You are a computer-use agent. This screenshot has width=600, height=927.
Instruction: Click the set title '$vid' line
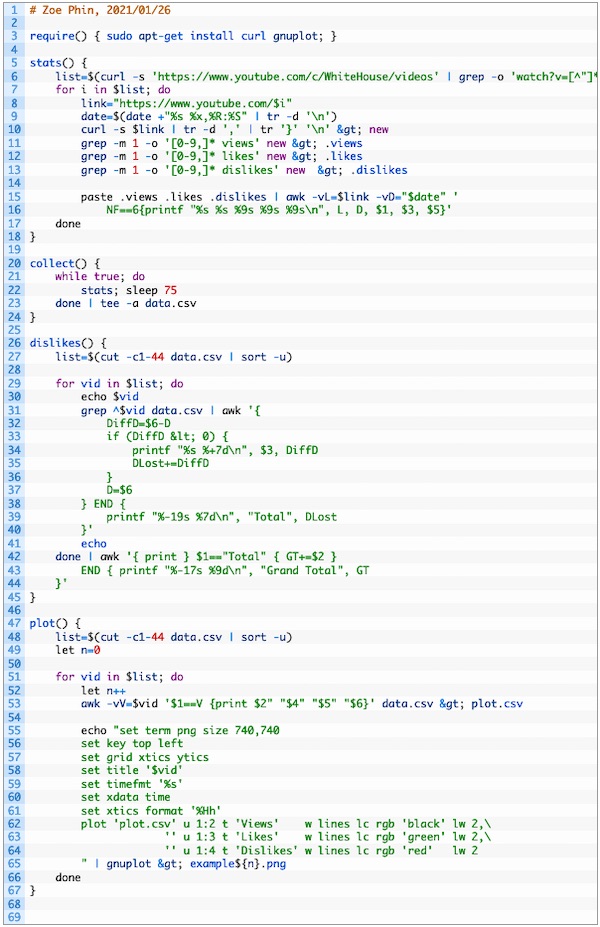point(132,770)
